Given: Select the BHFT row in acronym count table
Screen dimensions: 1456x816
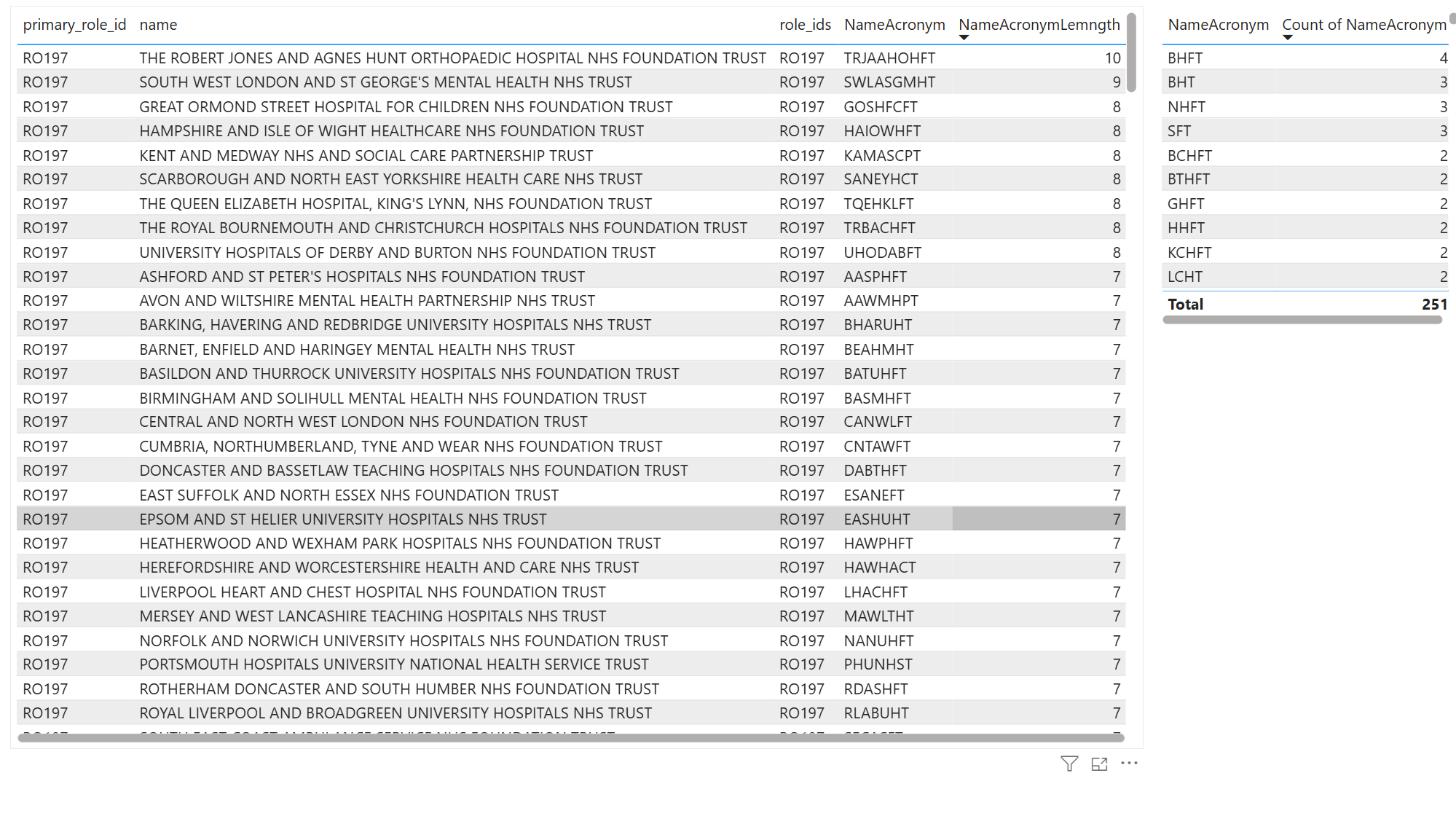Looking at the screenshot, I should click(x=1305, y=58).
